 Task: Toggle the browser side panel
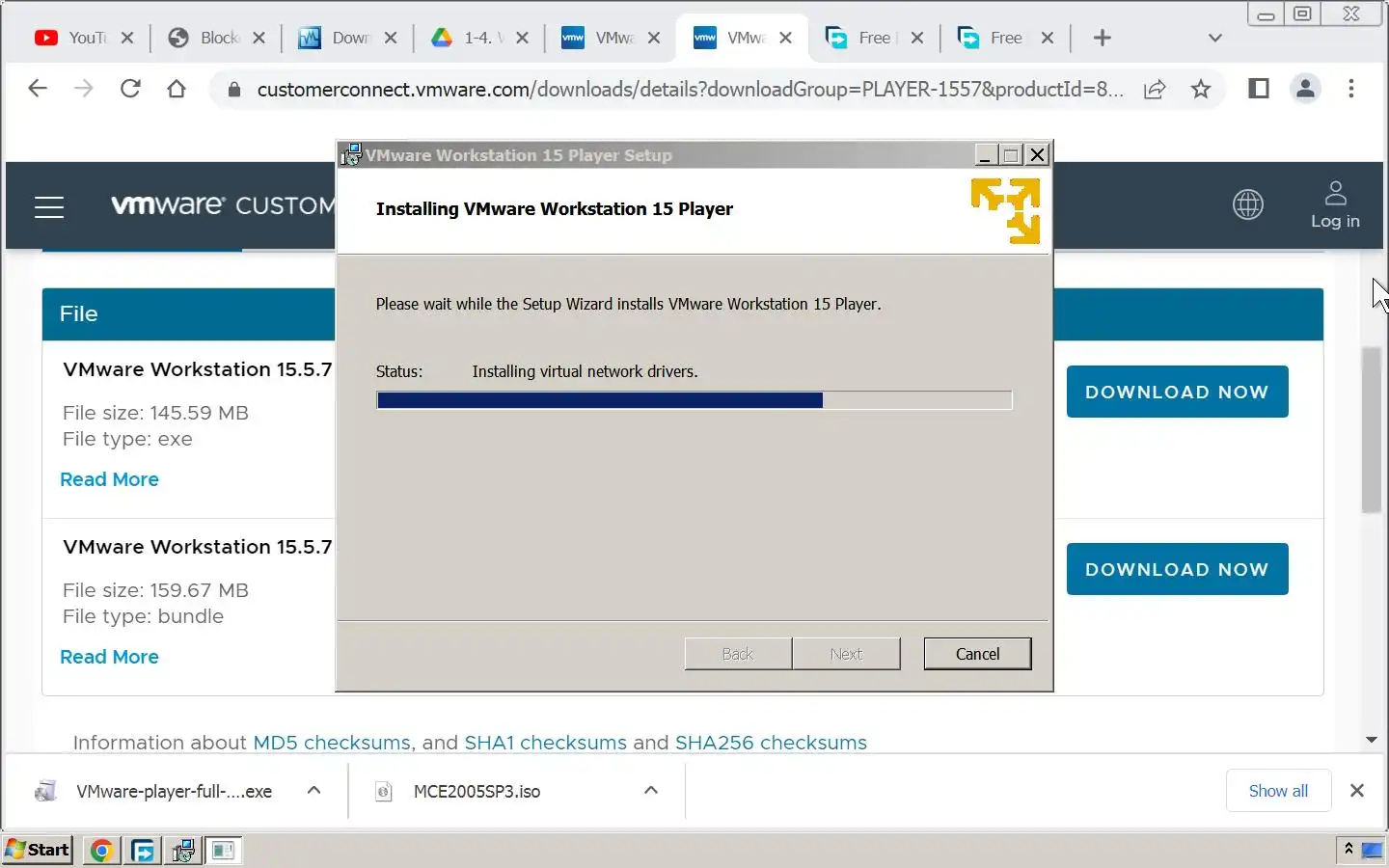pyautogui.click(x=1259, y=89)
